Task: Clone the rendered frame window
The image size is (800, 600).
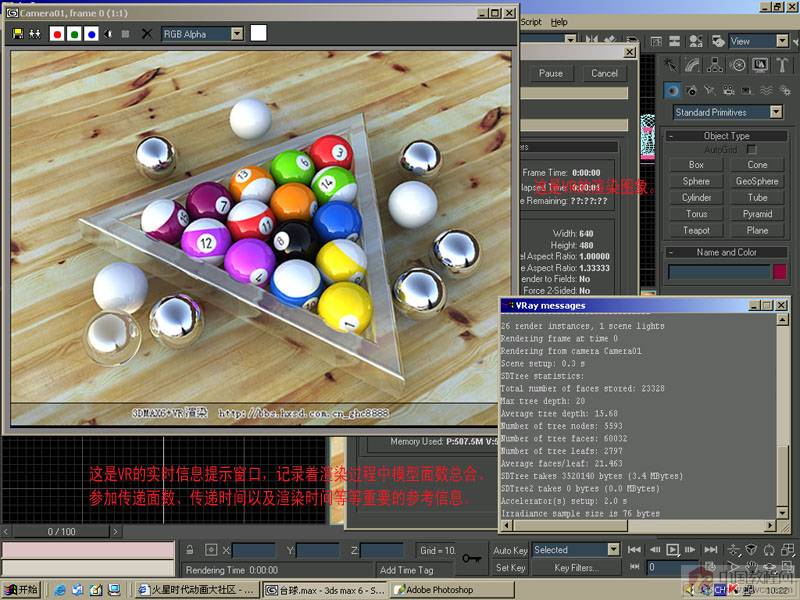Action: [35, 34]
